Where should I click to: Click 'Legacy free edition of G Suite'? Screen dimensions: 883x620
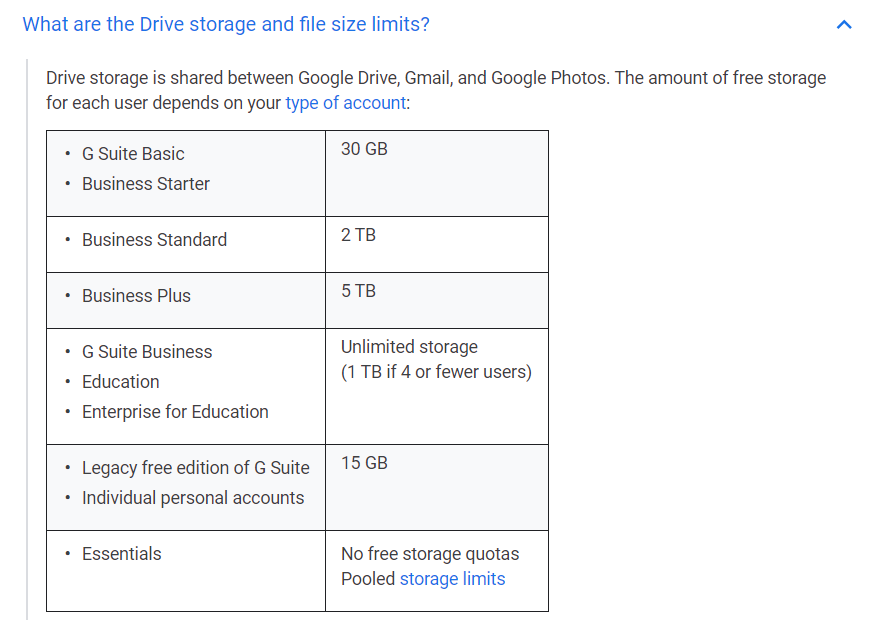[x=195, y=468]
